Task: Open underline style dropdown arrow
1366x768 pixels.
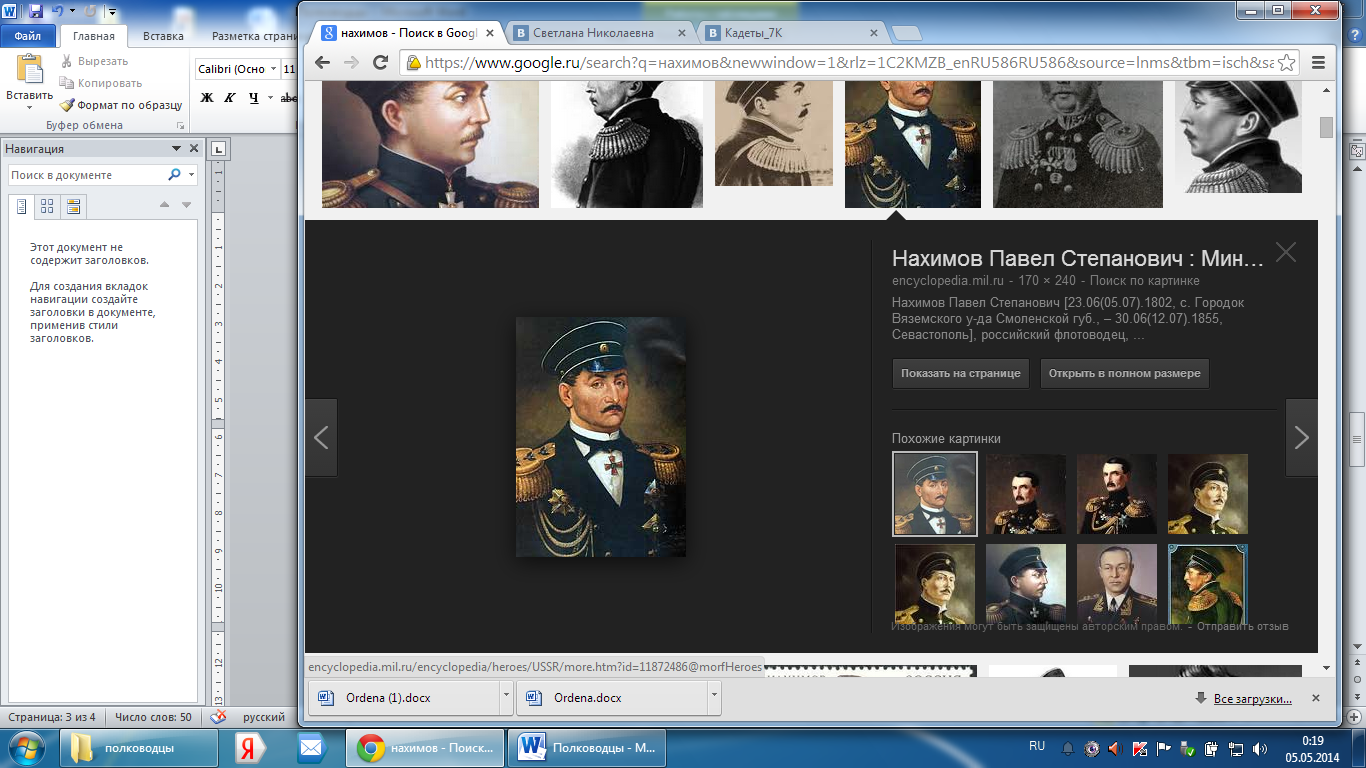Action: 269,97
